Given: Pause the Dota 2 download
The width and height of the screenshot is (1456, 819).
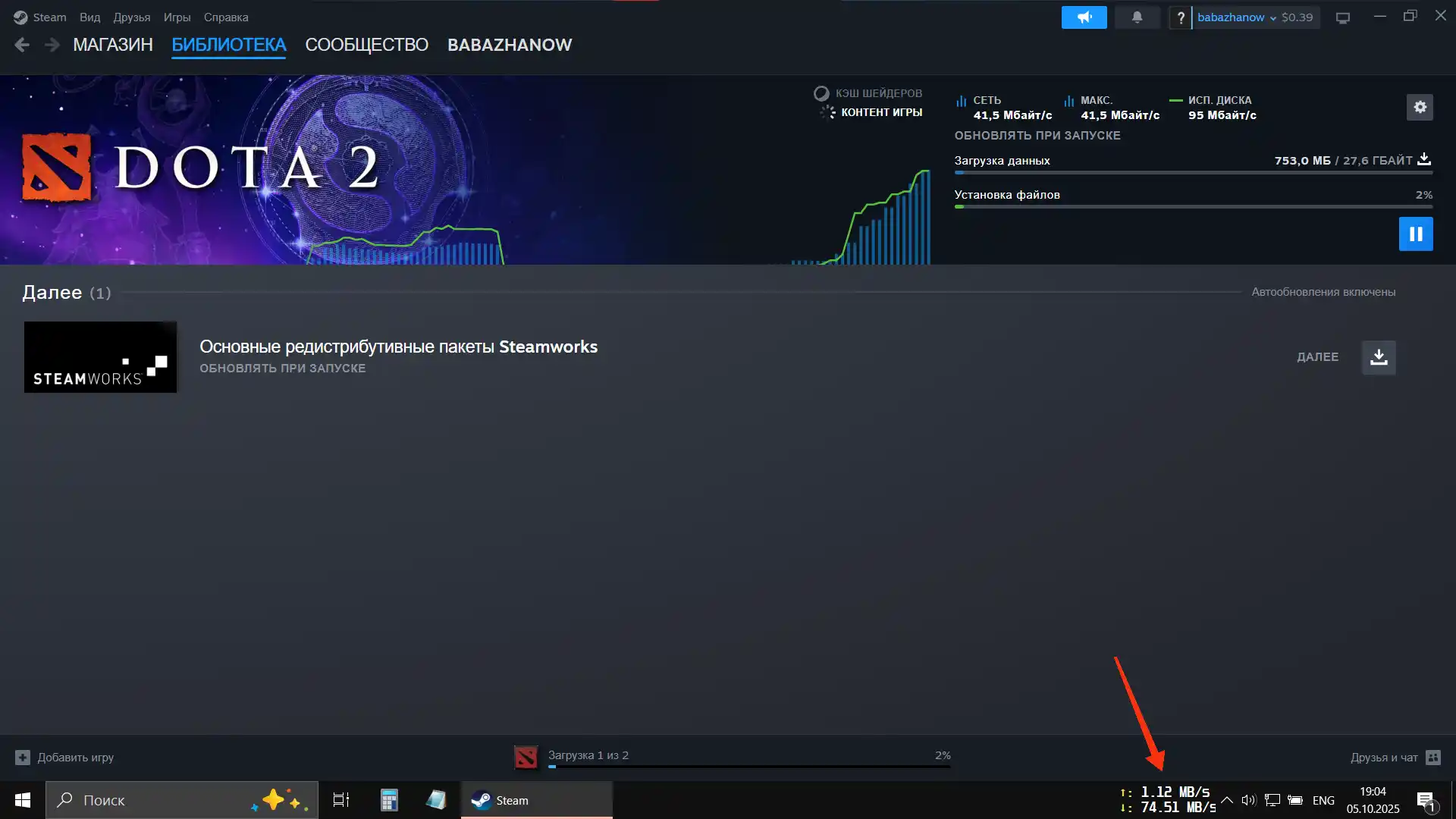Looking at the screenshot, I should point(1415,234).
